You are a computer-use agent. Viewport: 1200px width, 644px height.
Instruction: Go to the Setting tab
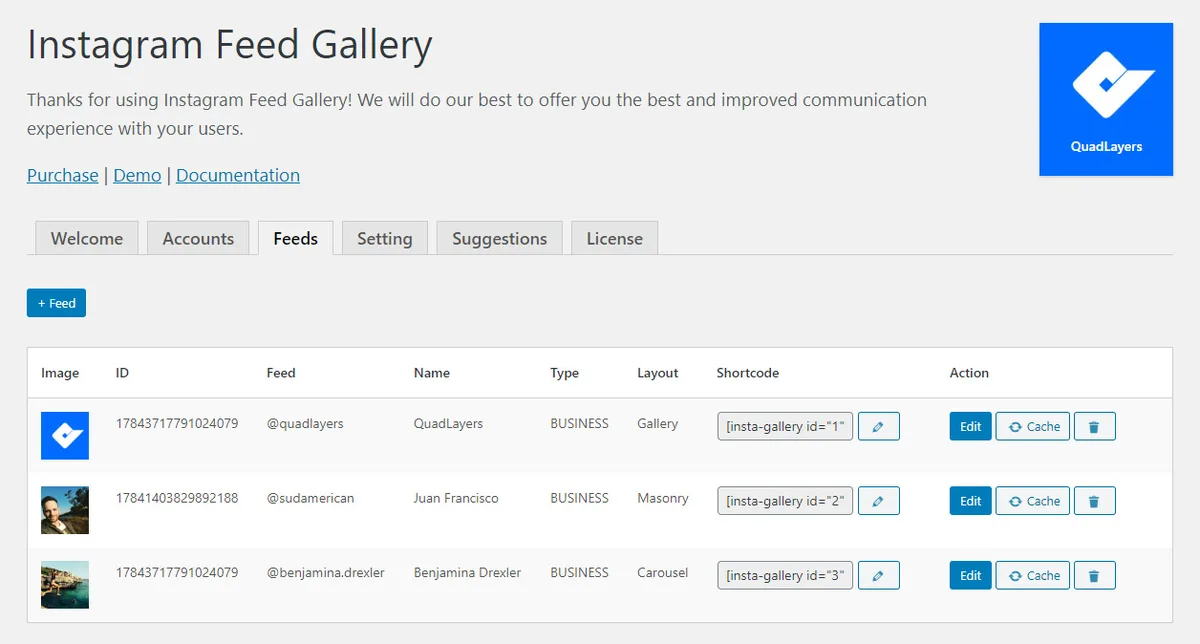click(385, 238)
